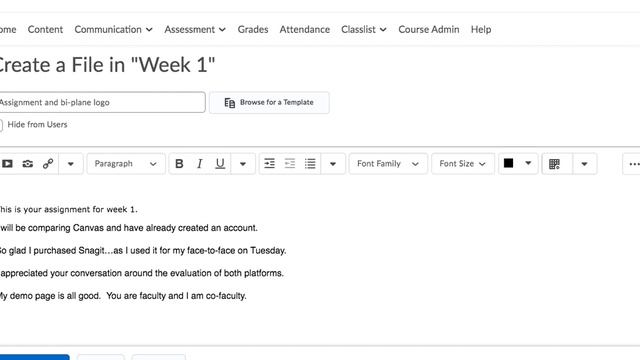Screen dimensions: 640x360
Task: Toggle the Hide from Users checkbox
Action: 0,125
